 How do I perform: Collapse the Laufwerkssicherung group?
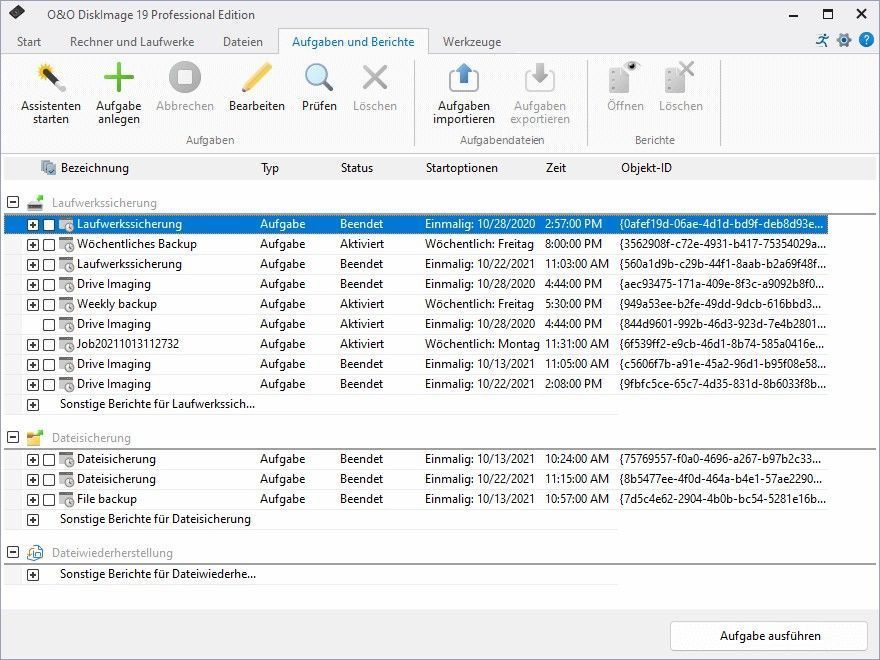pyautogui.click(x=13, y=202)
